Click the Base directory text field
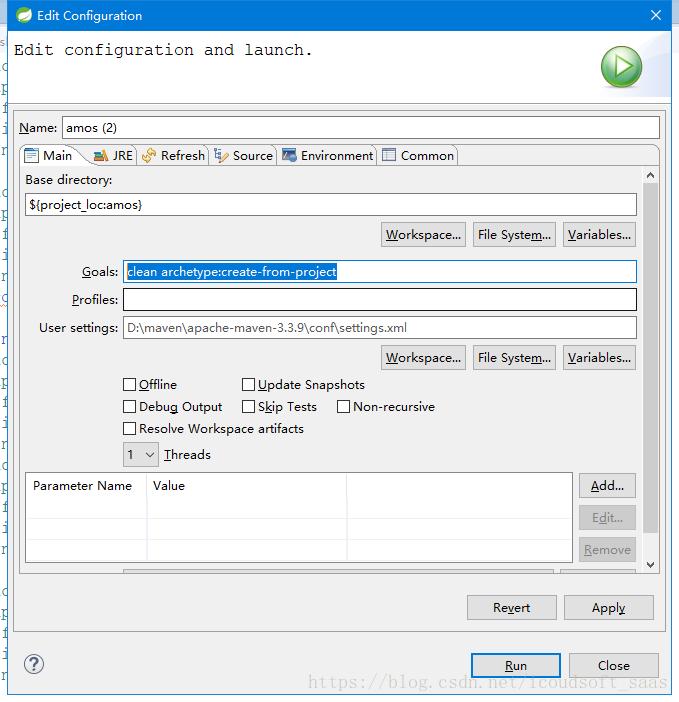679x702 pixels. (x=331, y=205)
